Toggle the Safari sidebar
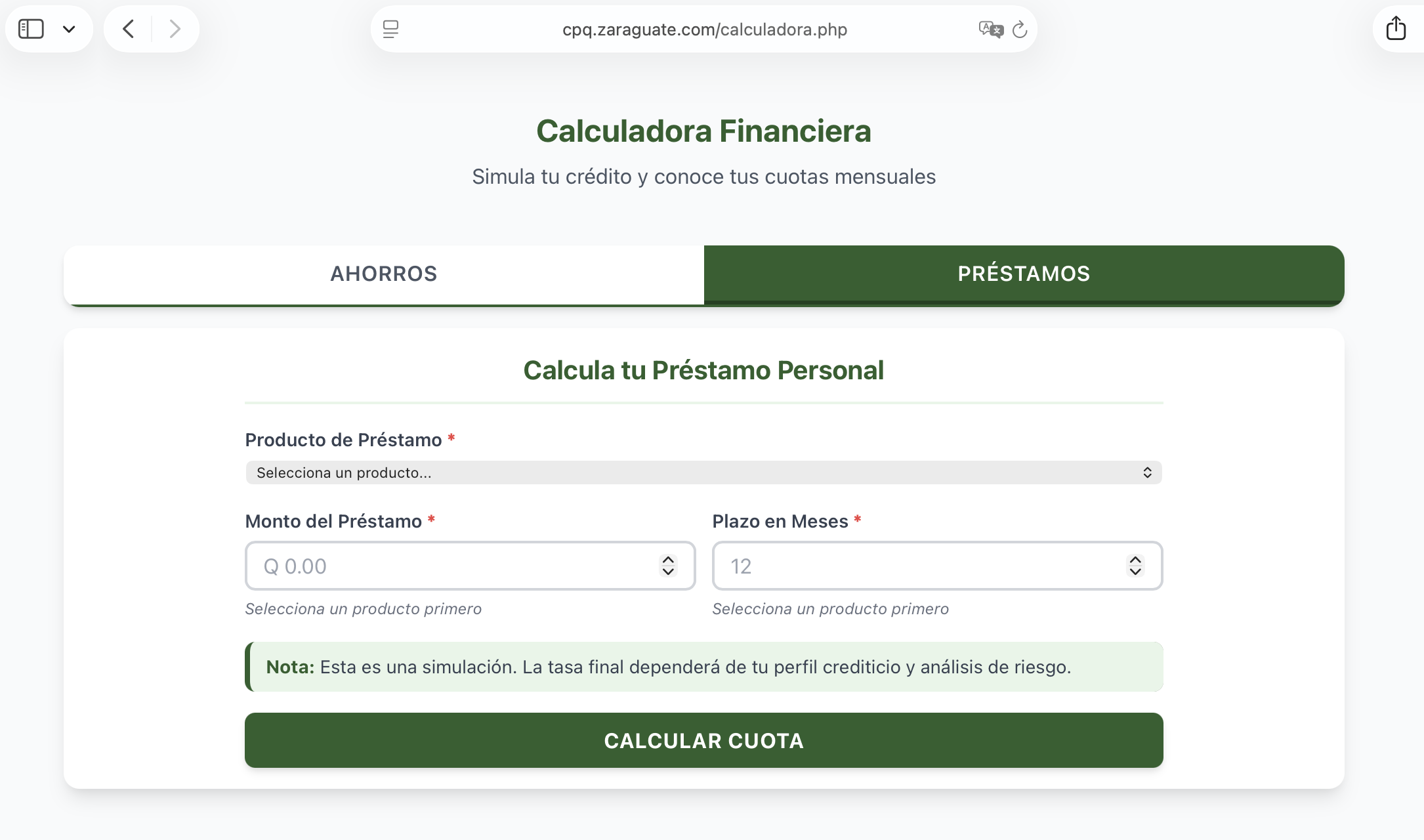The image size is (1424, 840). pos(31,28)
